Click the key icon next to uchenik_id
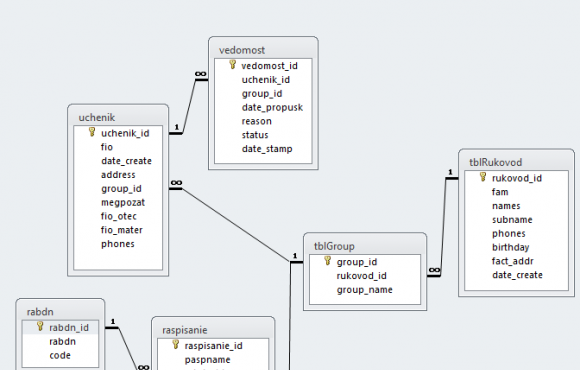The height and width of the screenshot is (370, 580). 92,132
